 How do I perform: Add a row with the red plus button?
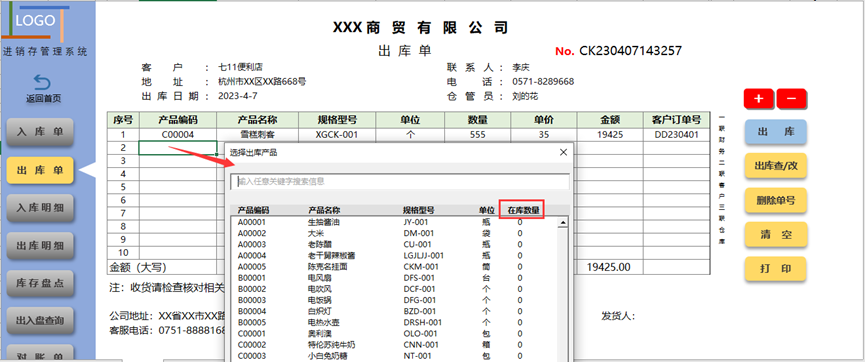759,99
